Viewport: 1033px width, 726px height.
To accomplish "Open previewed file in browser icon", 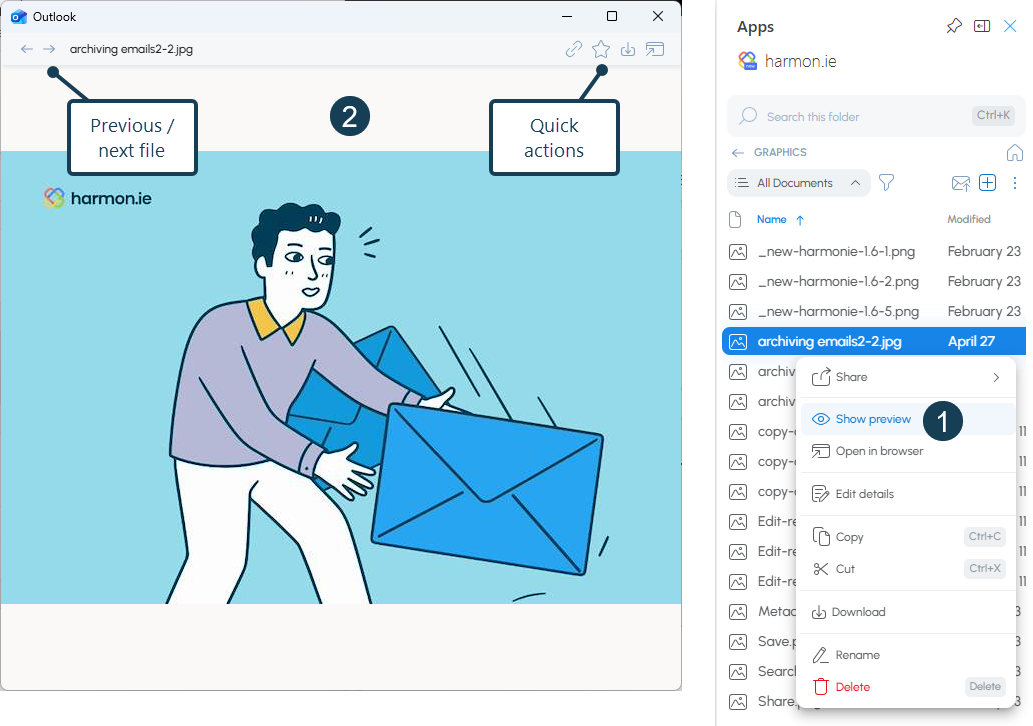I will tap(655, 49).
